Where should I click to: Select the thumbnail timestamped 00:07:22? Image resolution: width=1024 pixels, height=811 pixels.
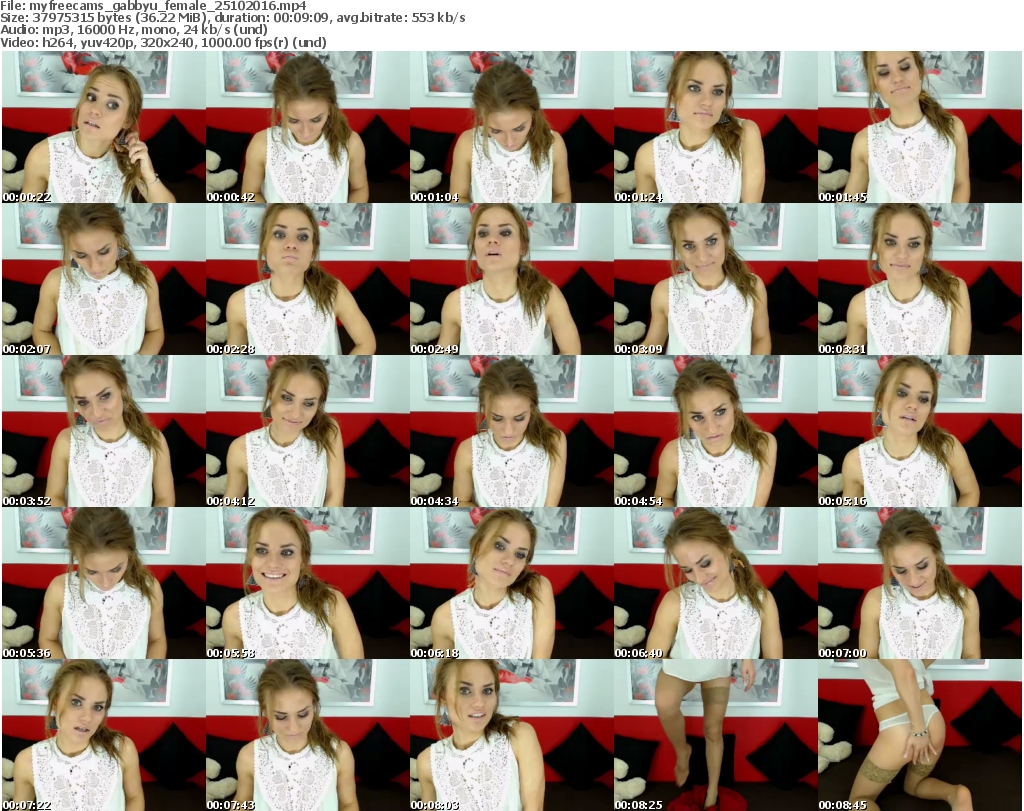coord(104,735)
